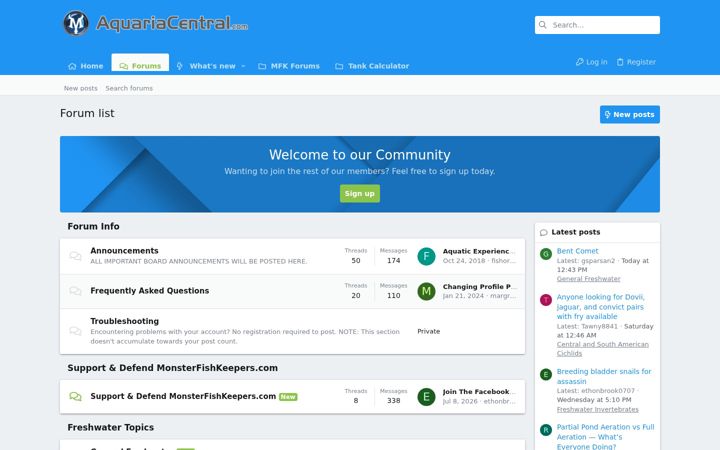Click Central and South American Cichlids link

coord(602,349)
